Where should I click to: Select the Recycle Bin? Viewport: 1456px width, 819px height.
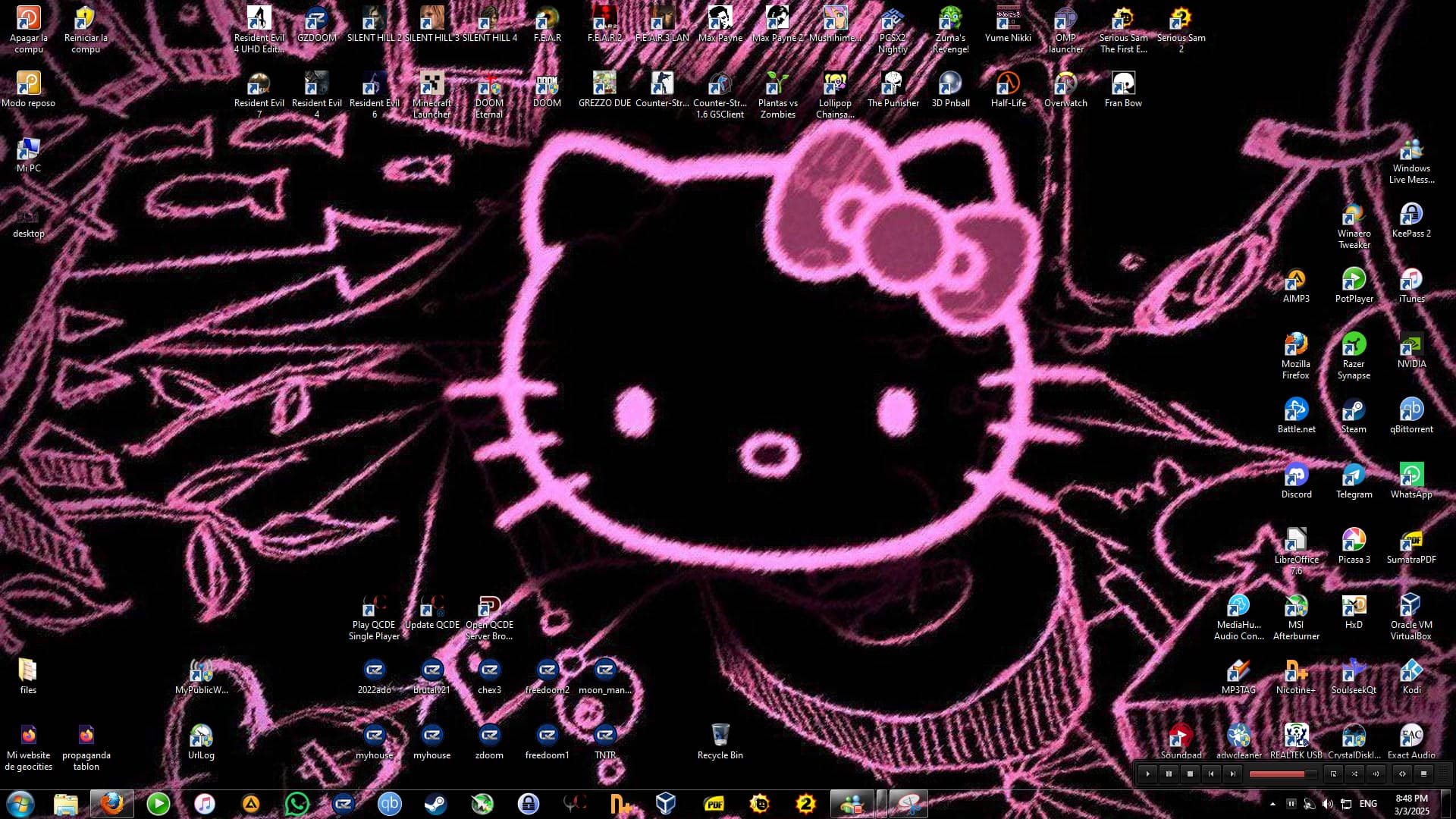720,742
